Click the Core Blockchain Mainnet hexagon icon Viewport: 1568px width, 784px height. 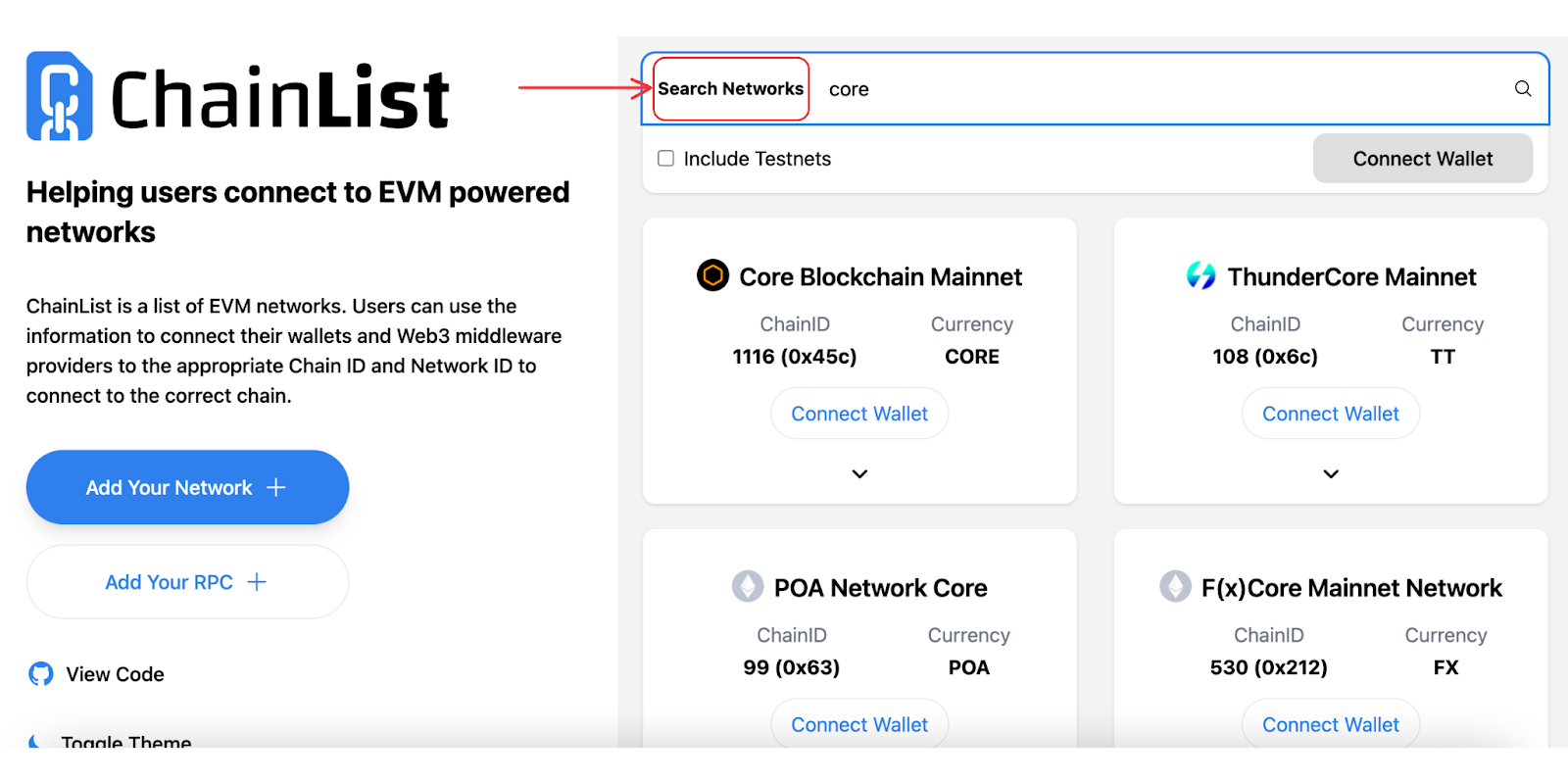(x=712, y=275)
